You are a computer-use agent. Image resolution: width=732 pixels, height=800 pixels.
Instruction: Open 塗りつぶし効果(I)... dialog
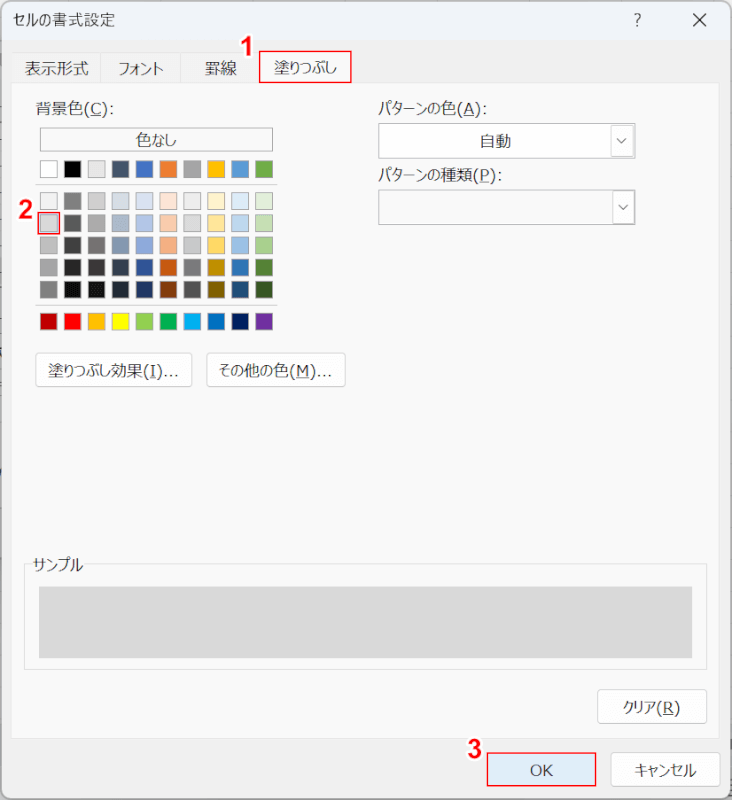114,370
